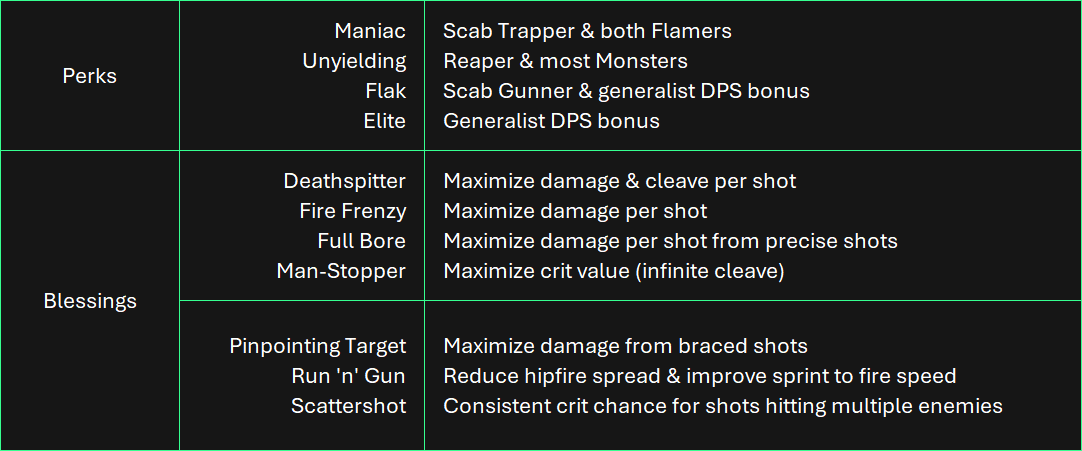This screenshot has height=451, width=1082.
Task: Click the Fire Frenzy blessing label
Action: click(353, 211)
